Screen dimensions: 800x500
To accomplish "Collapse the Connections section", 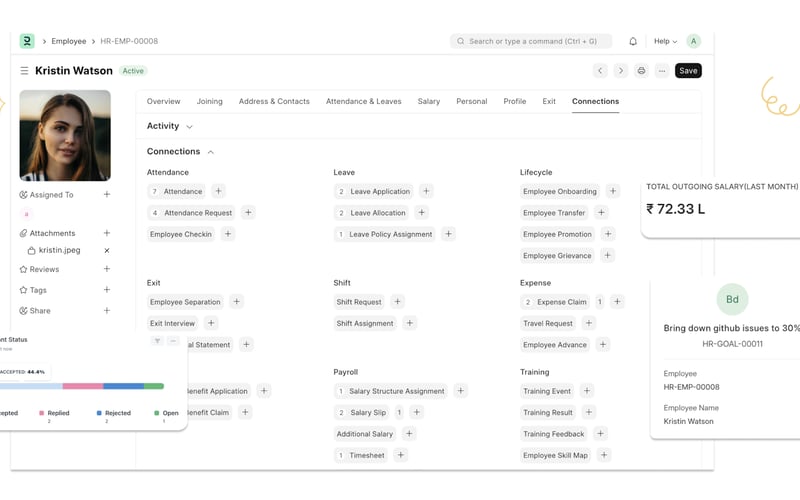I will (210, 152).
